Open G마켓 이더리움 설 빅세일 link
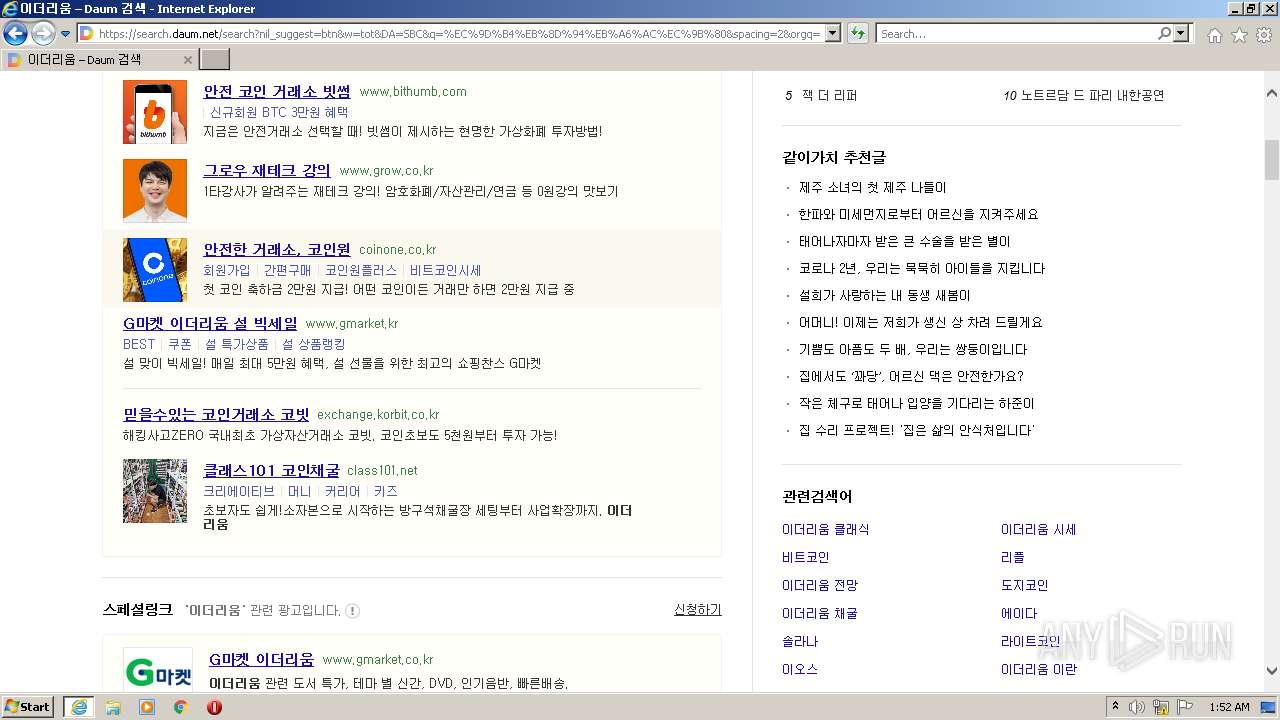The image size is (1280, 720). pos(210,323)
